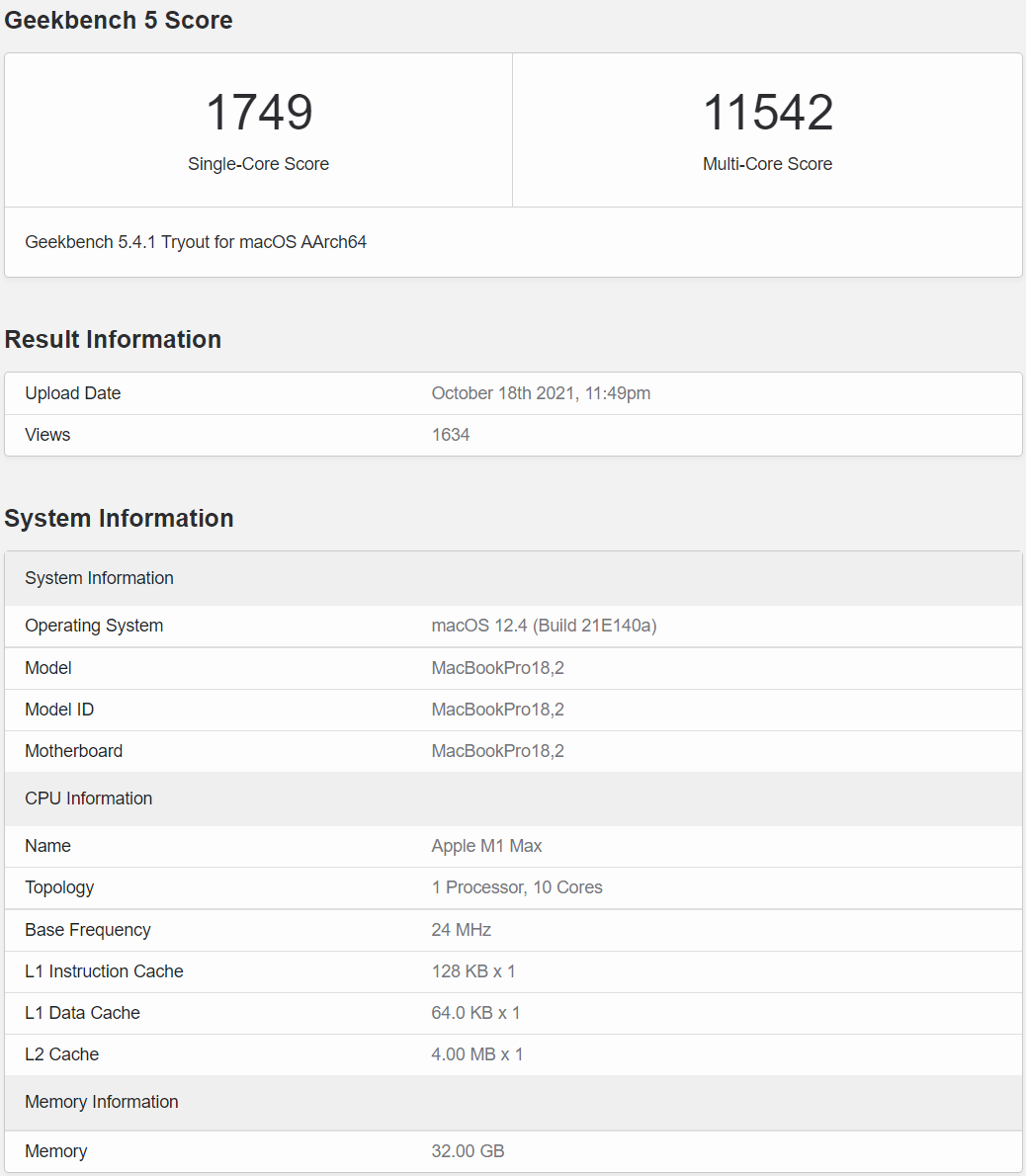Select the Apple M1 Max processor name

pyautogui.click(x=486, y=846)
